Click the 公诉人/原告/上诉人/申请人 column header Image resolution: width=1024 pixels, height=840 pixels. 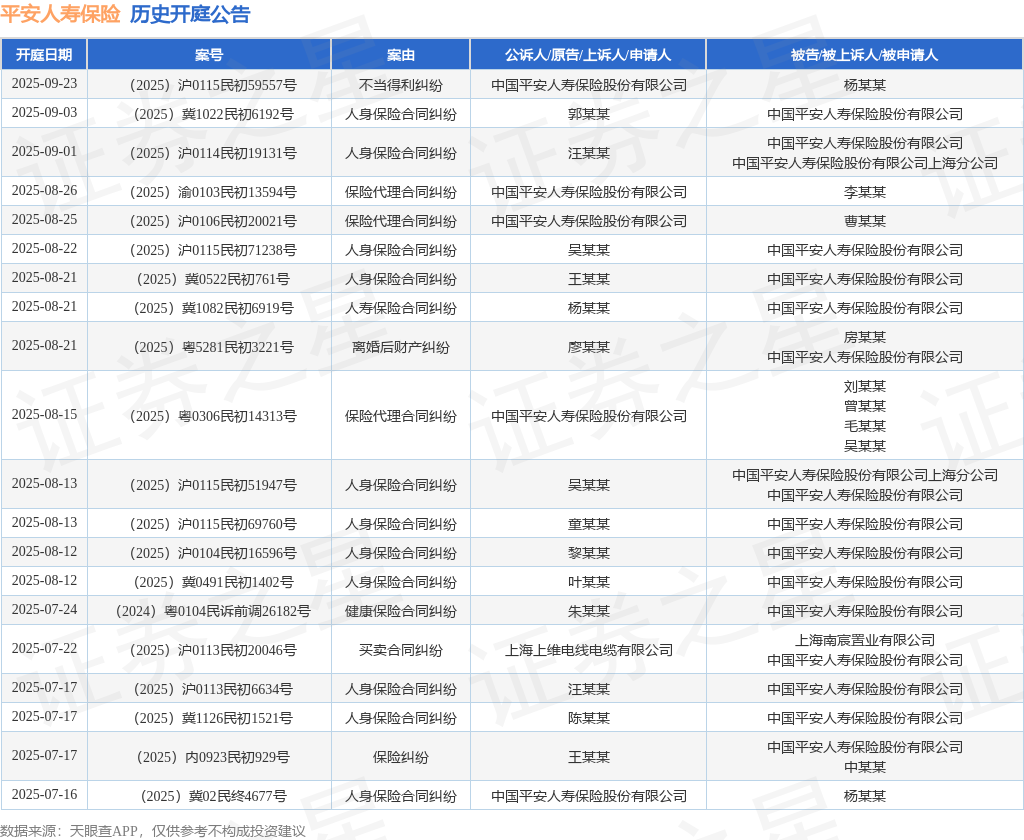(588, 55)
